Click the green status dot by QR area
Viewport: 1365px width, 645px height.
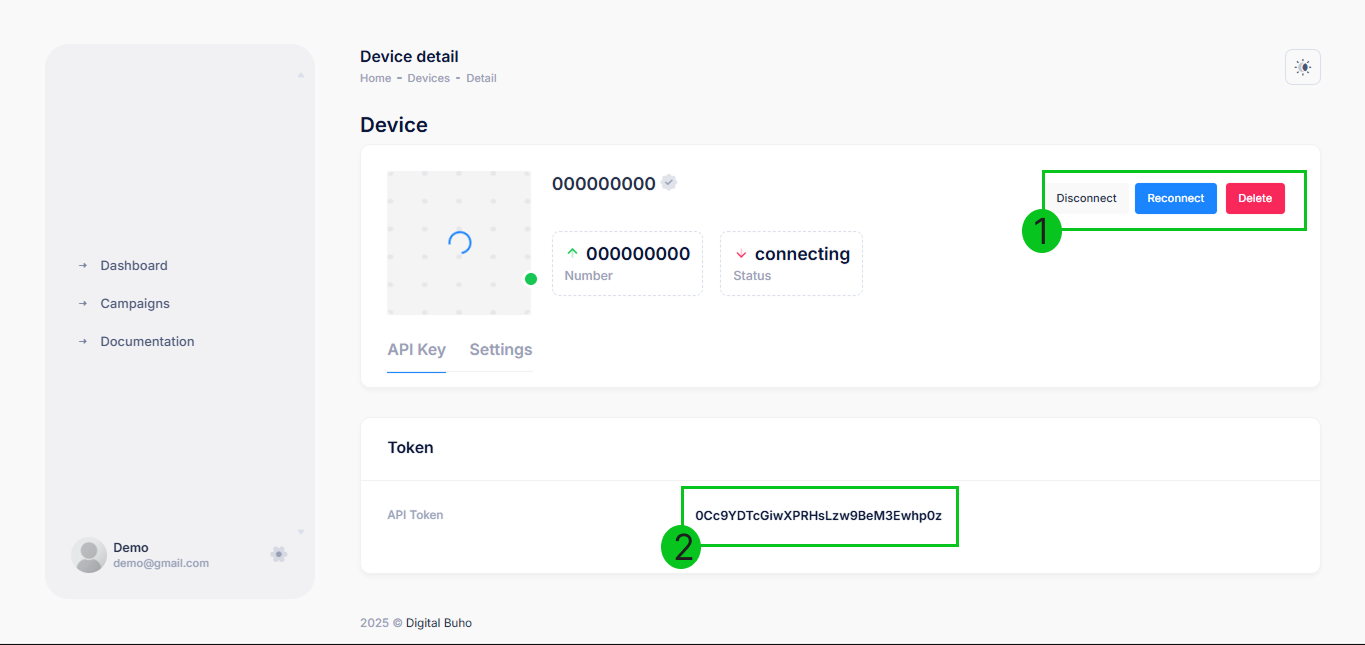pyautogui.click(x=531, y=279)
